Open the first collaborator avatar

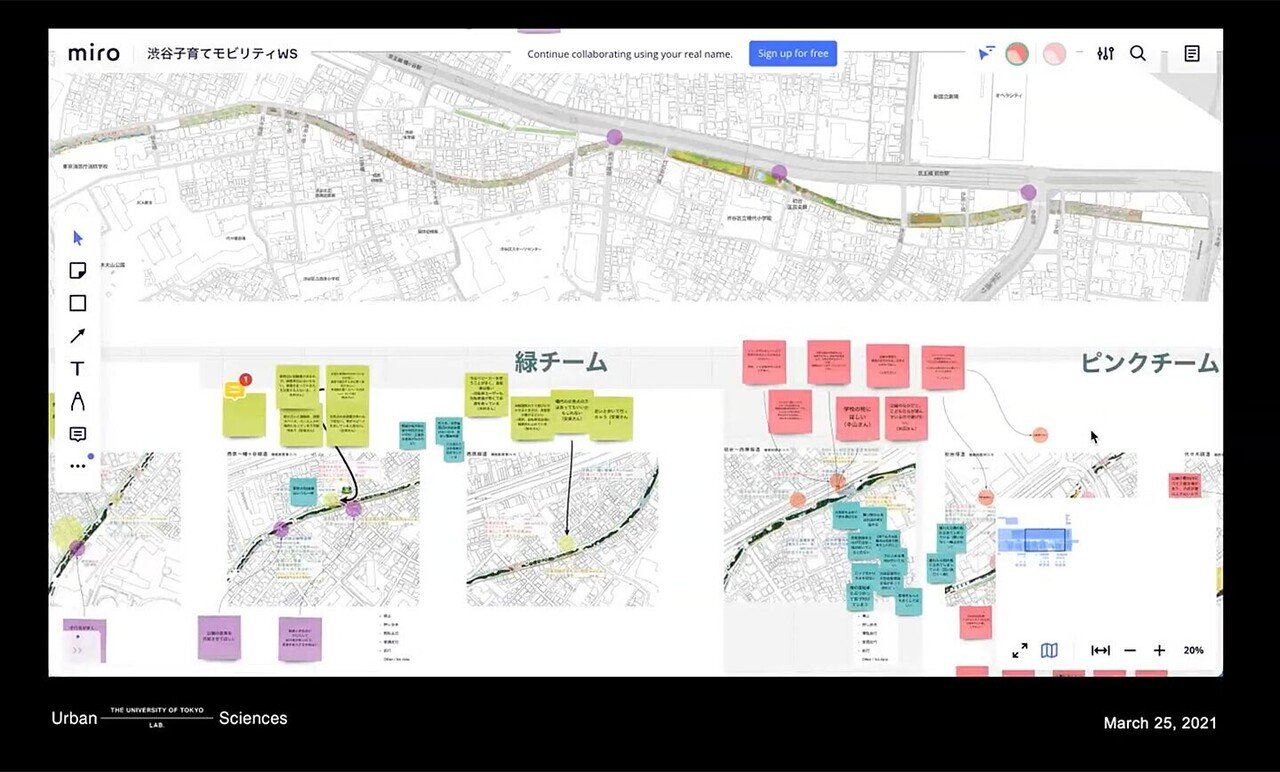[x=1017, y=54]
